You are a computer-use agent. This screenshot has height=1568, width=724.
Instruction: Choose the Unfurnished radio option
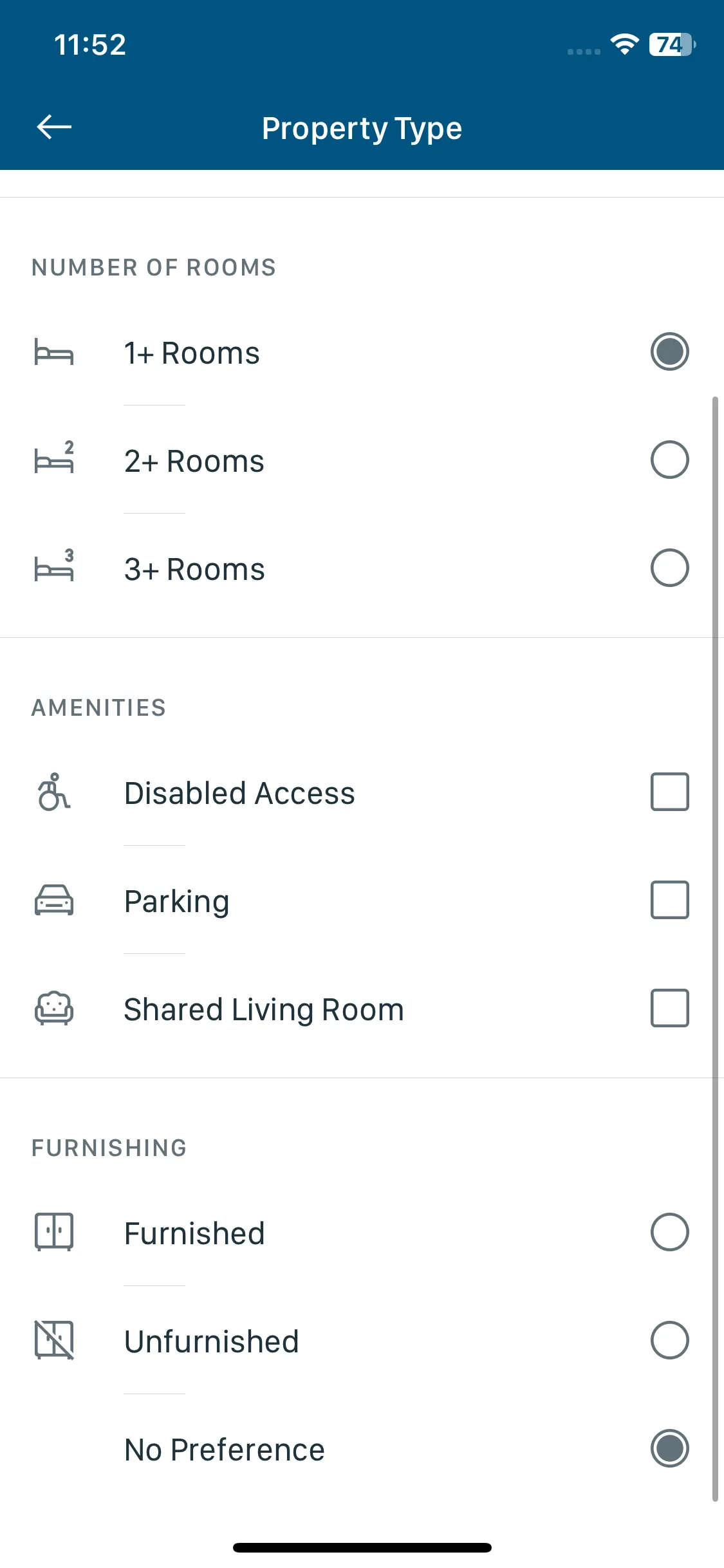pos(669,1340)
